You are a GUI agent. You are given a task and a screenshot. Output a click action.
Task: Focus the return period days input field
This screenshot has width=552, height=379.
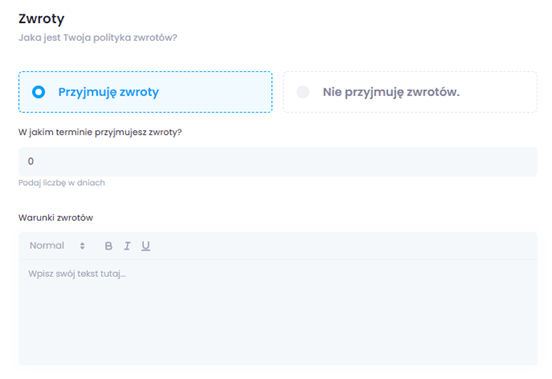[278, 162]
